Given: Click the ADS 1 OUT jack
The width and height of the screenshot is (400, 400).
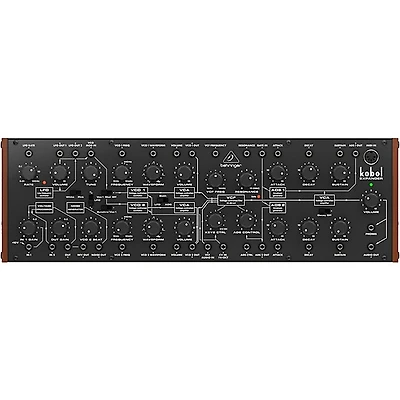Looking at the screenshot, I should click(x=355, y=154).
